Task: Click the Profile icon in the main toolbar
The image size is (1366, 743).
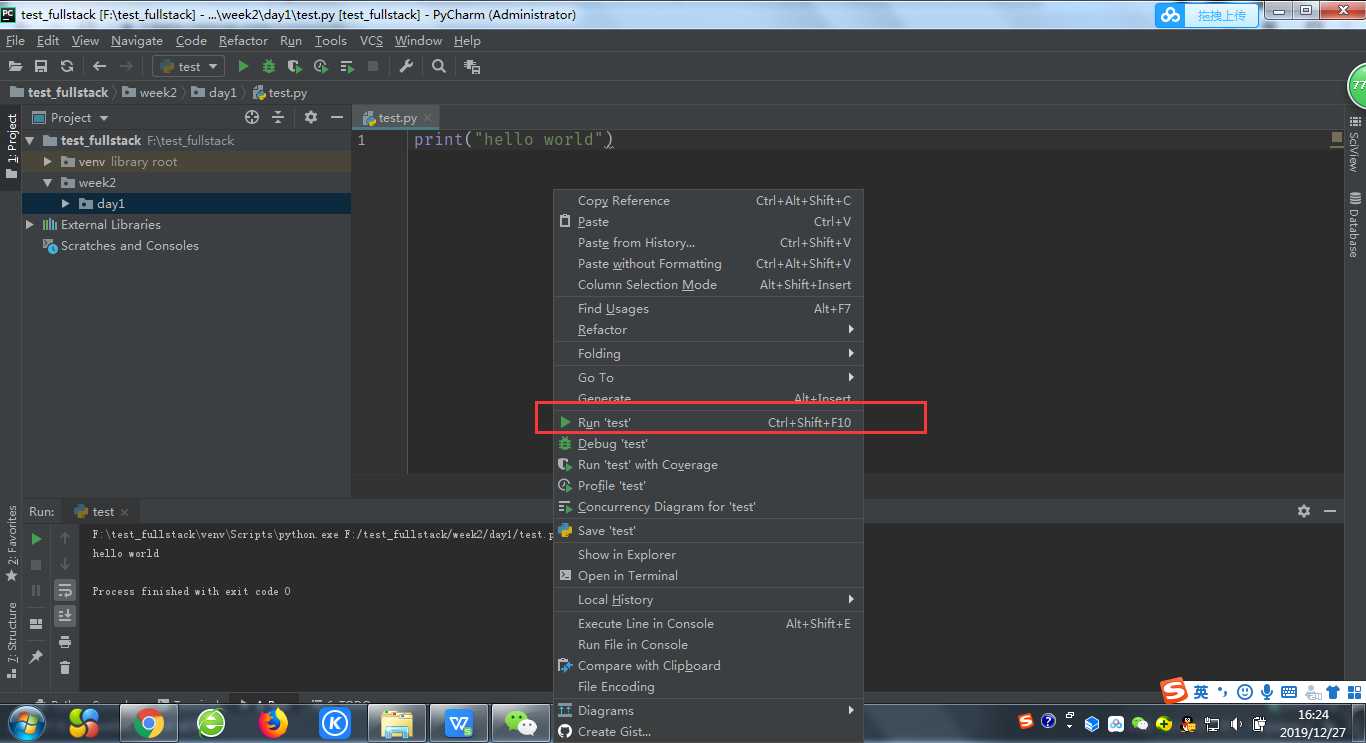Action: pos(320,66)
